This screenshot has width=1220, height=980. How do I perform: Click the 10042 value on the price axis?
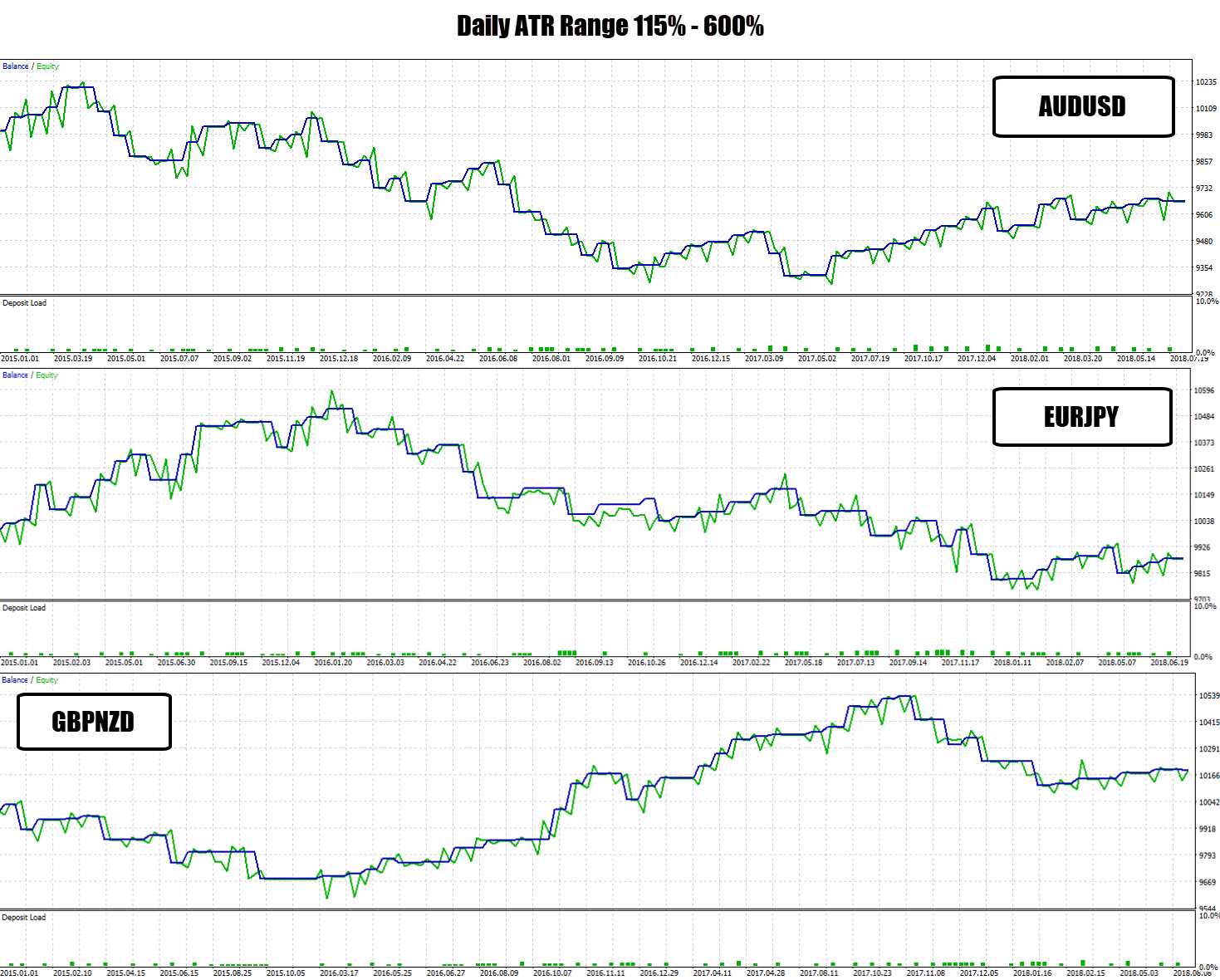coord(1210,802)
